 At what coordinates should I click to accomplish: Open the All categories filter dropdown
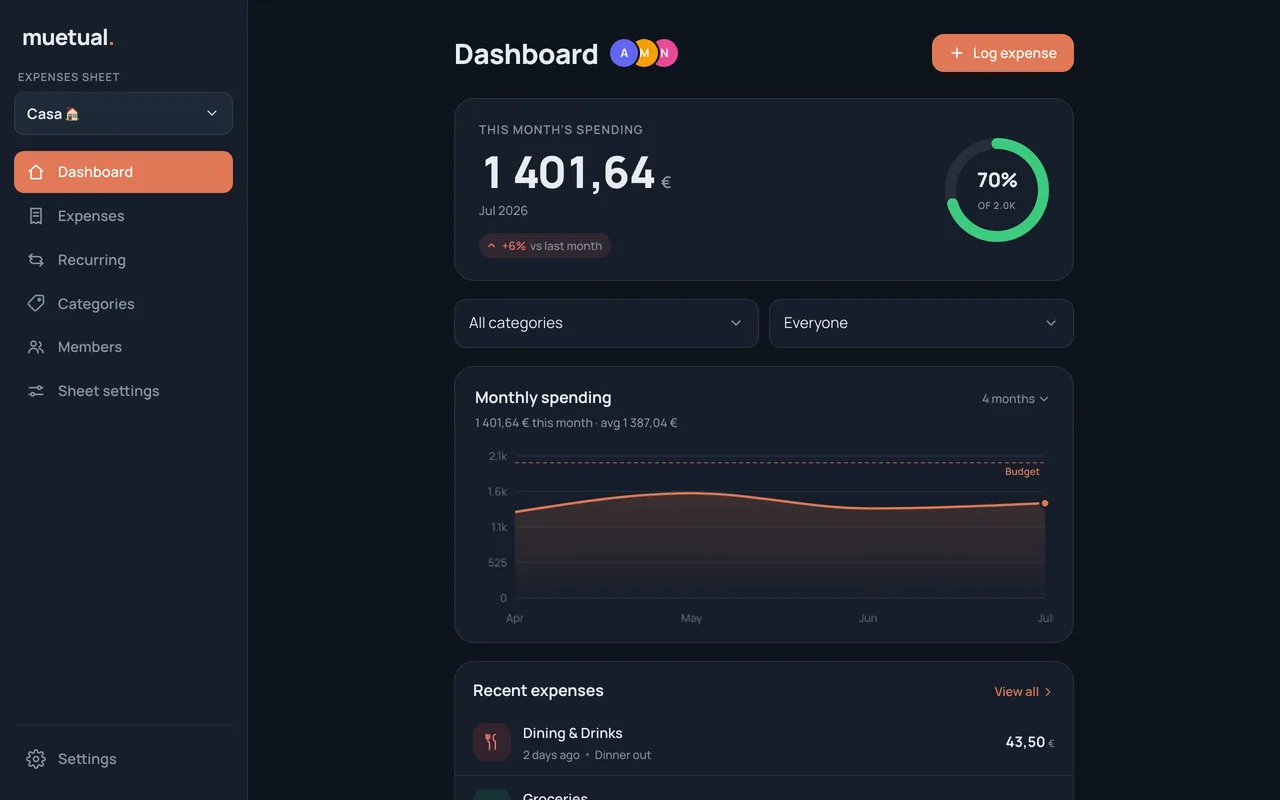pyautogui.click(x=606, y=323)
